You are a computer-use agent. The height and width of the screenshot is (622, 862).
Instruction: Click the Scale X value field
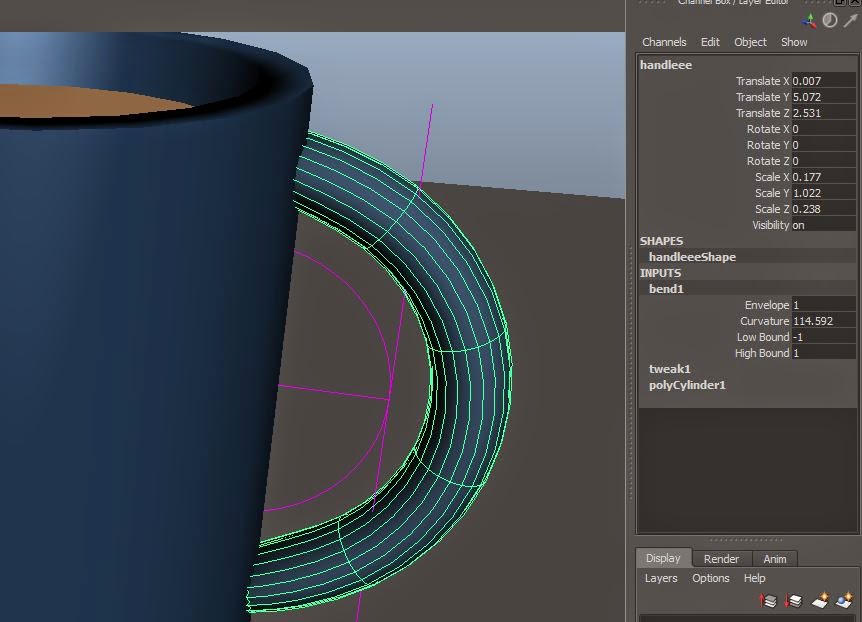[823, 177]
